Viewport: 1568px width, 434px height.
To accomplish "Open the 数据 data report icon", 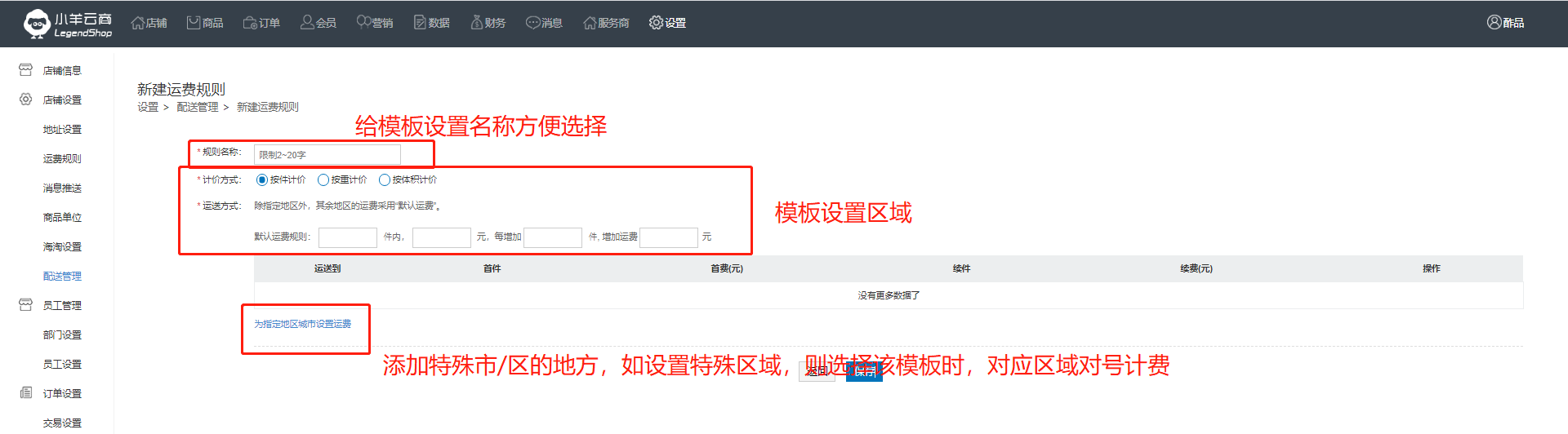I will pos(420,23).
